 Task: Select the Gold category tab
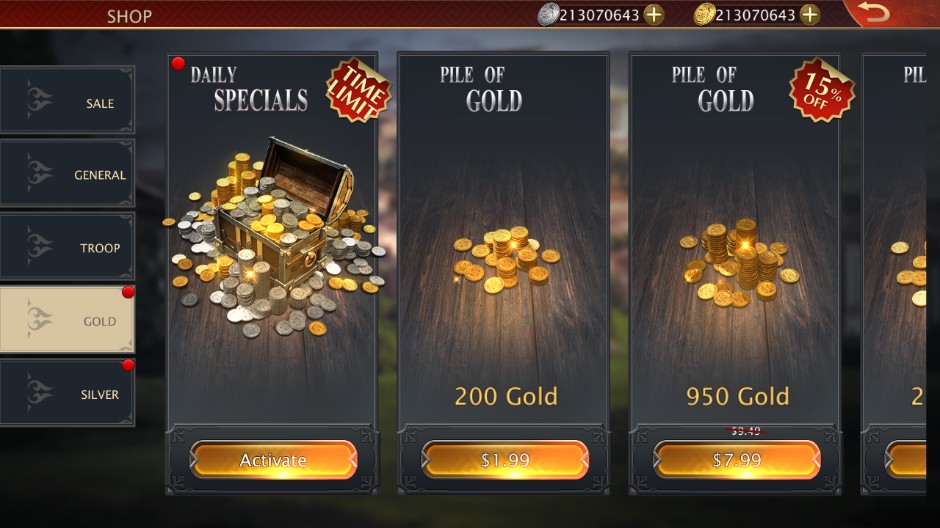67,319
